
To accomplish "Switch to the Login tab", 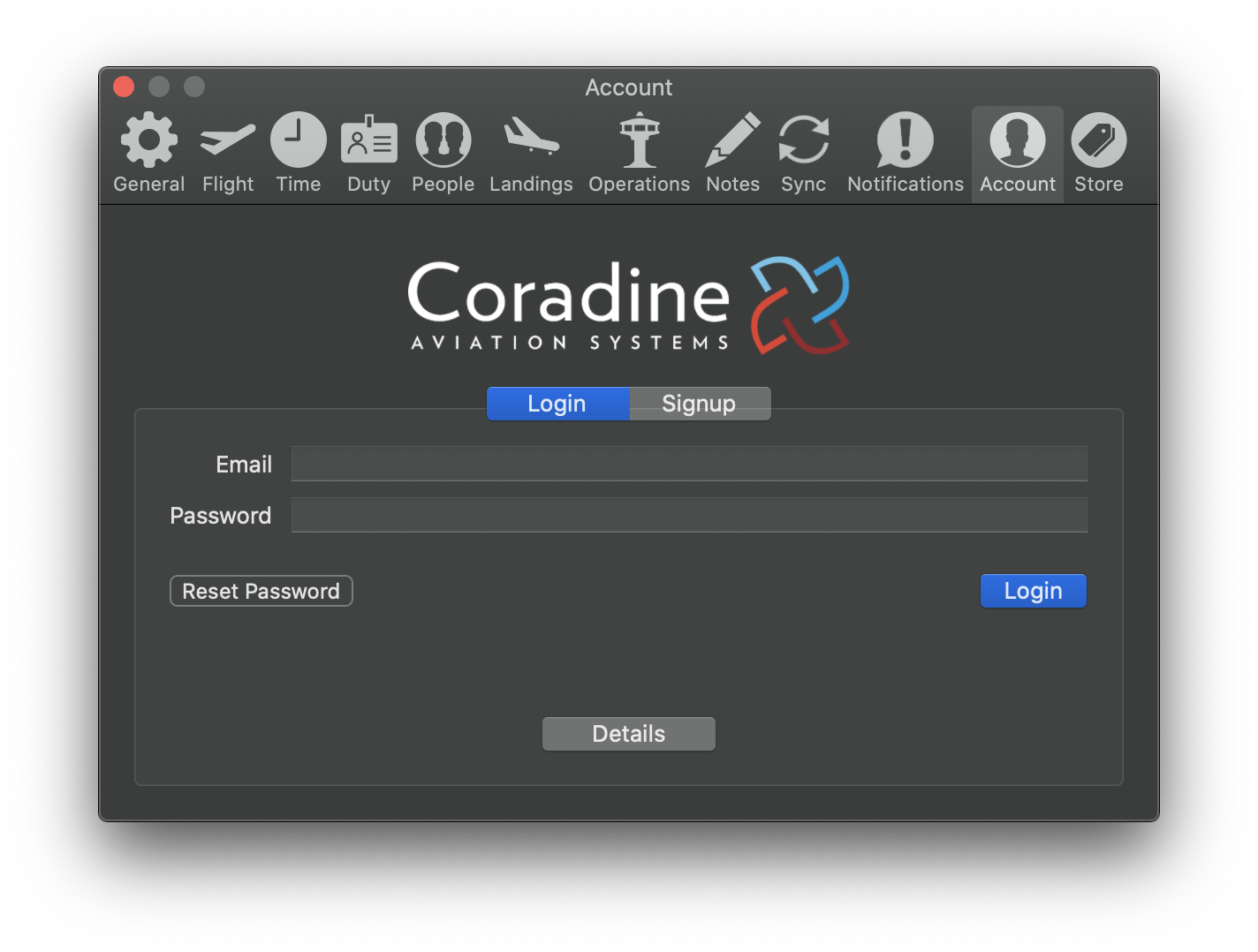I will coord(558,404).
